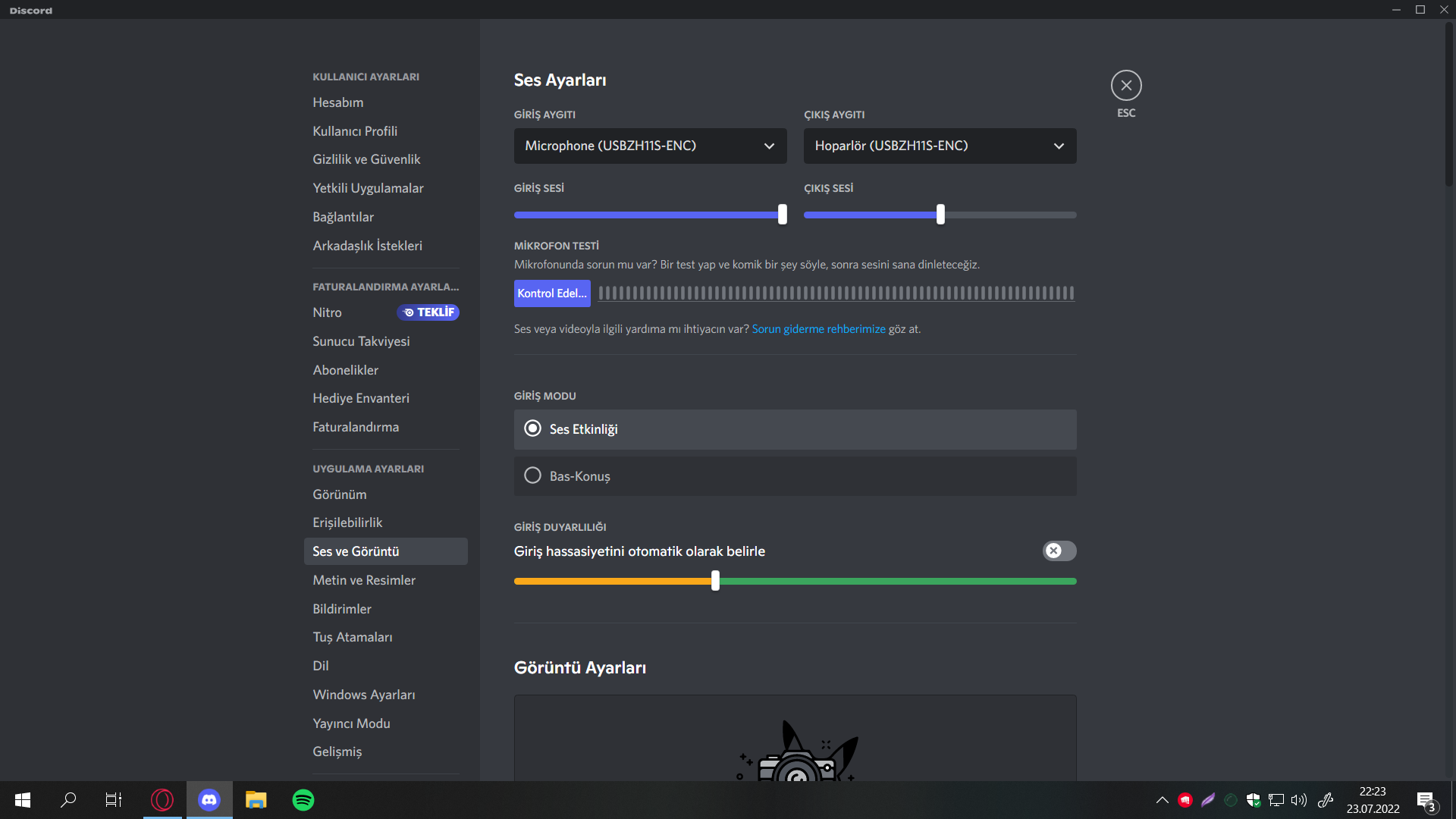The height and width of the screenshot is (819, 1456).
Task: Open the Bildirimler settings page
Action: [x=342, y=609]
